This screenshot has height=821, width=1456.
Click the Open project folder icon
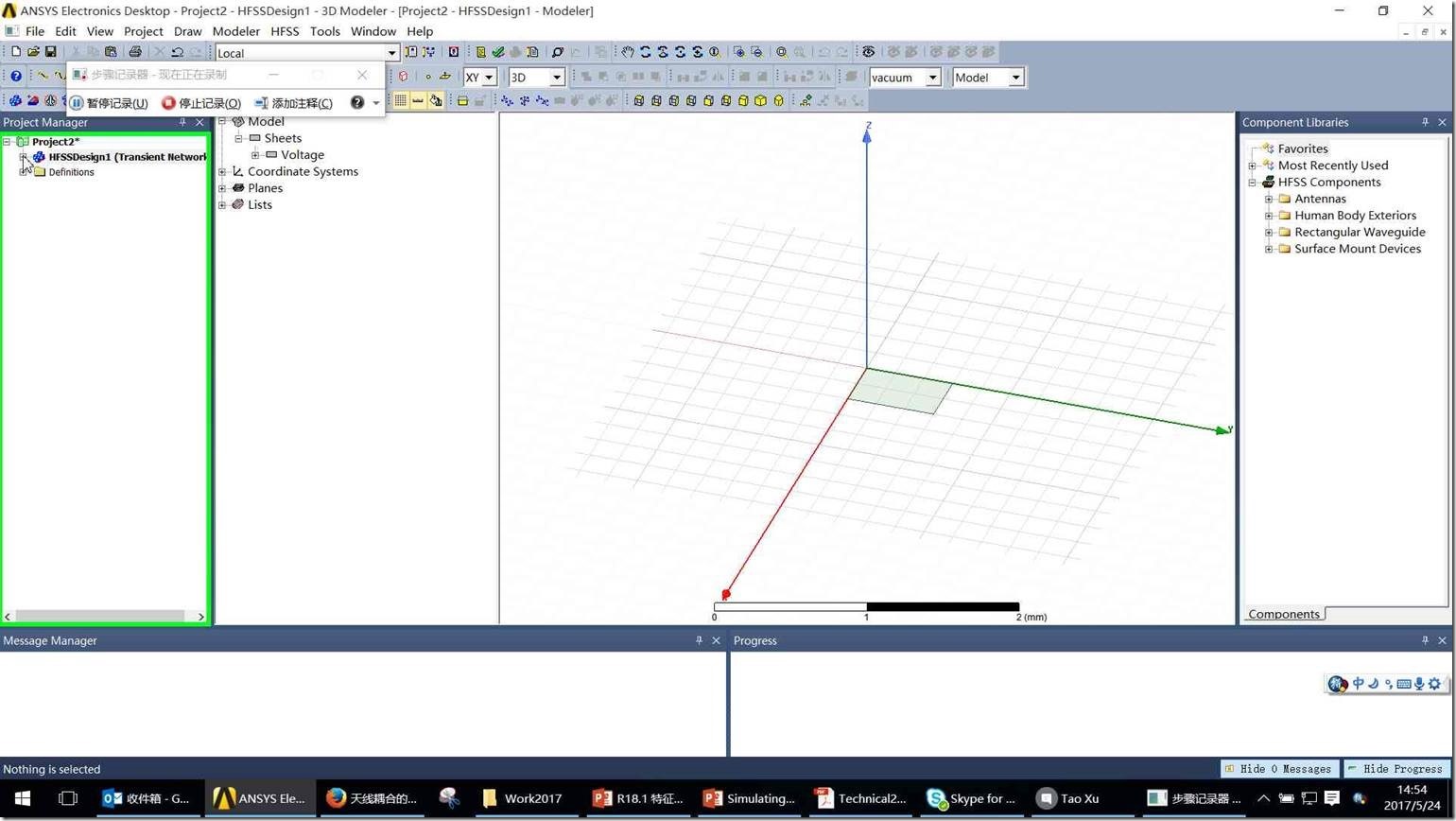[33, 52]
